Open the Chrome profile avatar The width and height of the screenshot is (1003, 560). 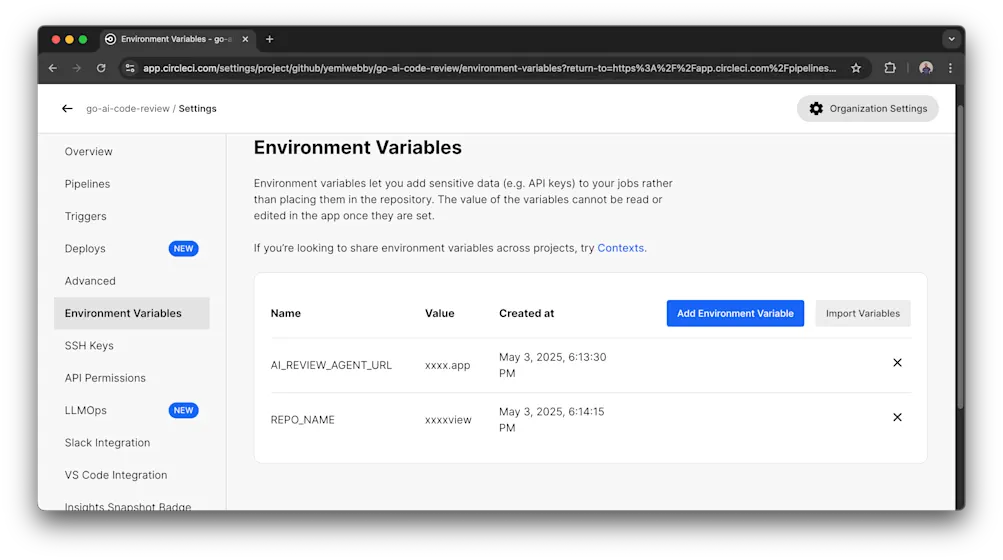point(926,68)
